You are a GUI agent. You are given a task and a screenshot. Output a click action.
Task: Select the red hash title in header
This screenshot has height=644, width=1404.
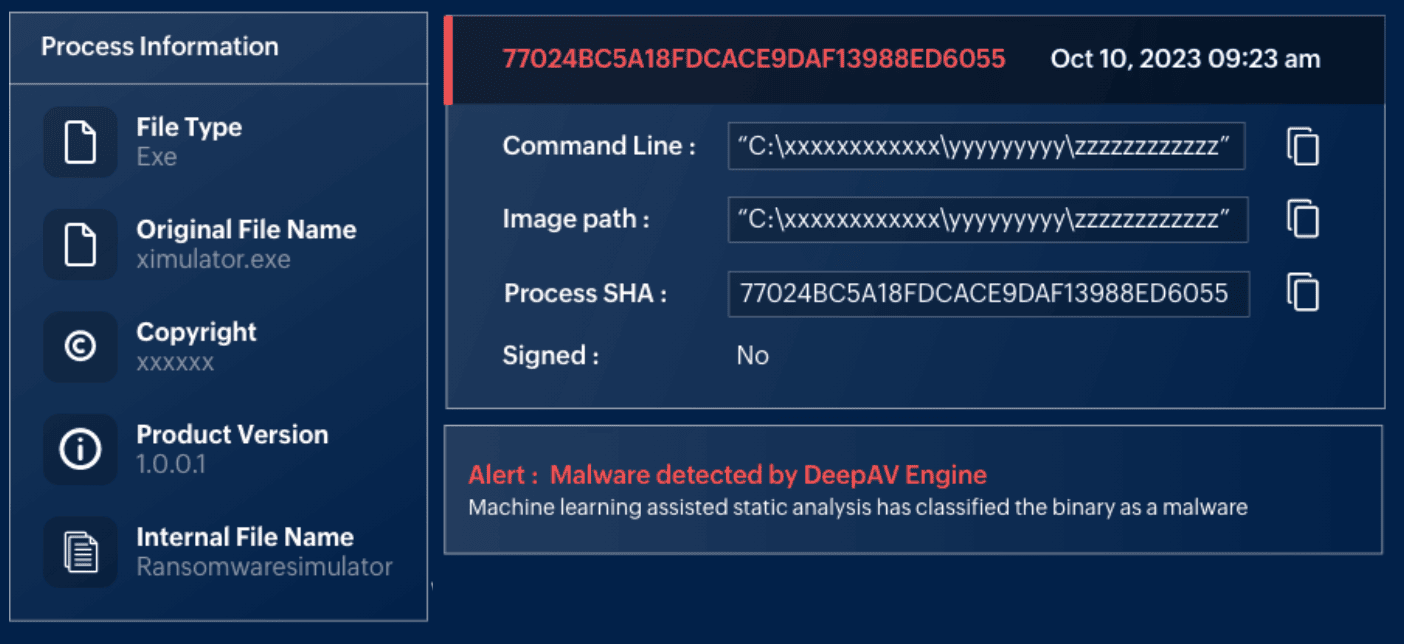click(753, 59)
